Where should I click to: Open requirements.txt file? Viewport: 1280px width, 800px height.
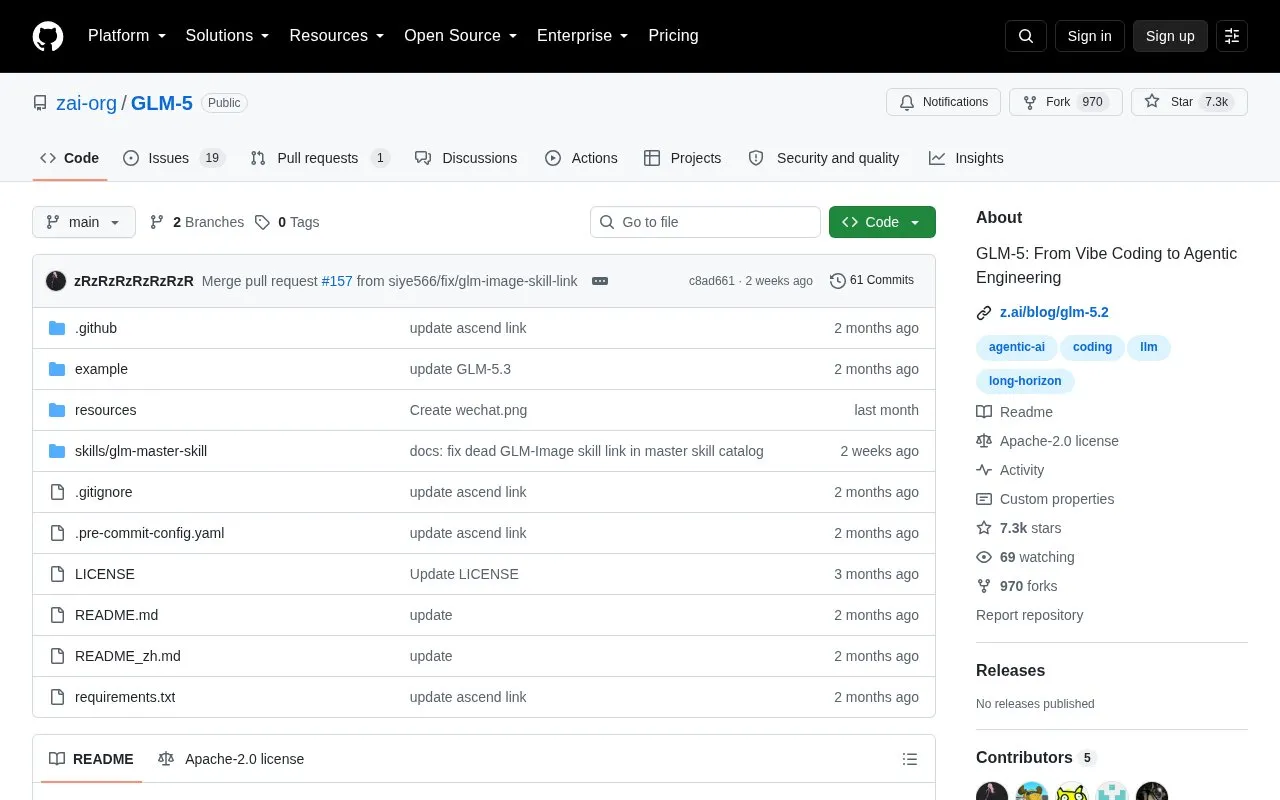pyautogui.click(x=125, y=697)
